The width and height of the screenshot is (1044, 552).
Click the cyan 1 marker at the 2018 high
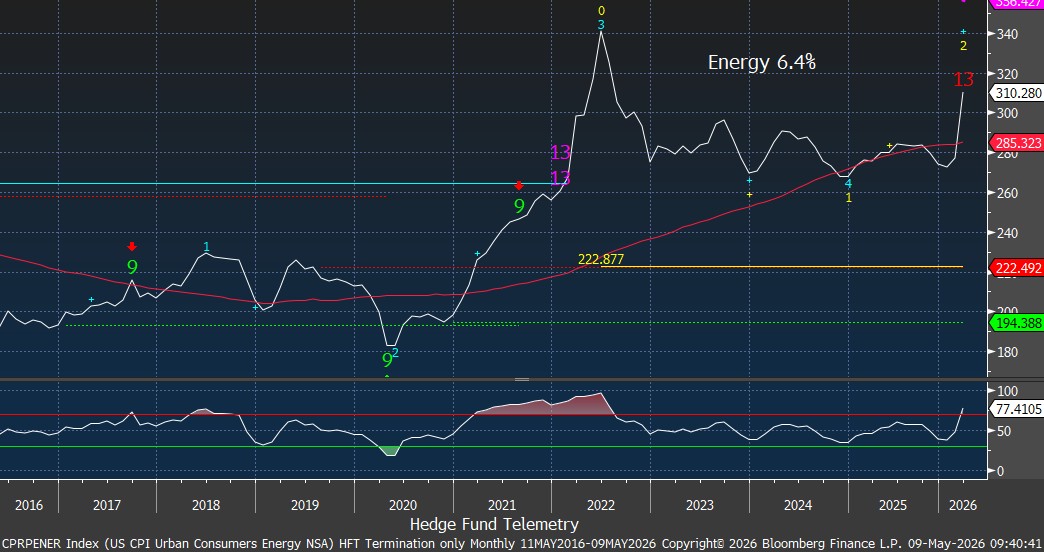pos(206,247)
